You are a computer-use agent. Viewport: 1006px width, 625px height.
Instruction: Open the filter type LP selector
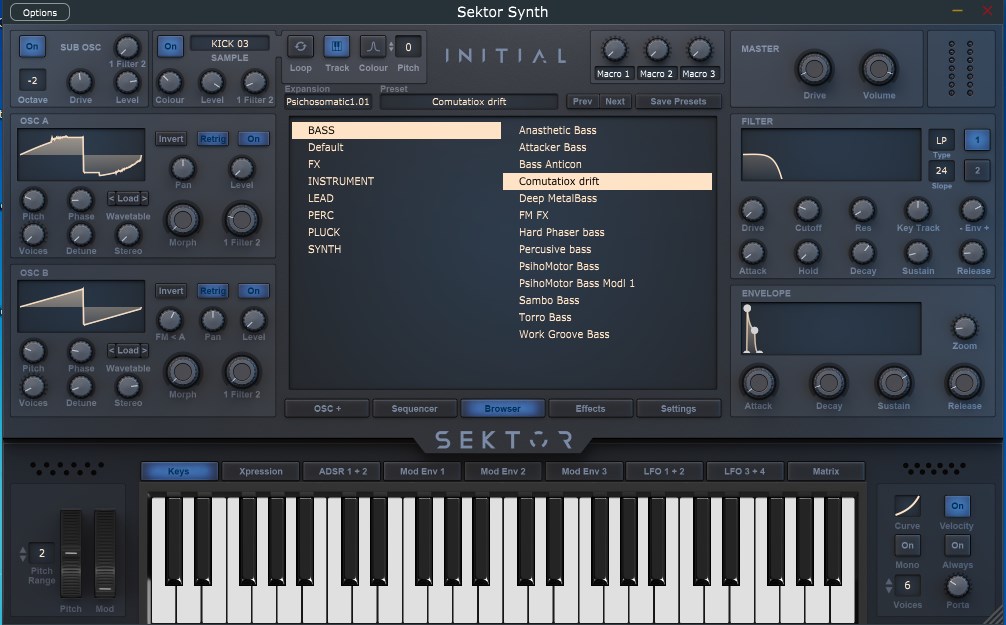pos(941,140)
